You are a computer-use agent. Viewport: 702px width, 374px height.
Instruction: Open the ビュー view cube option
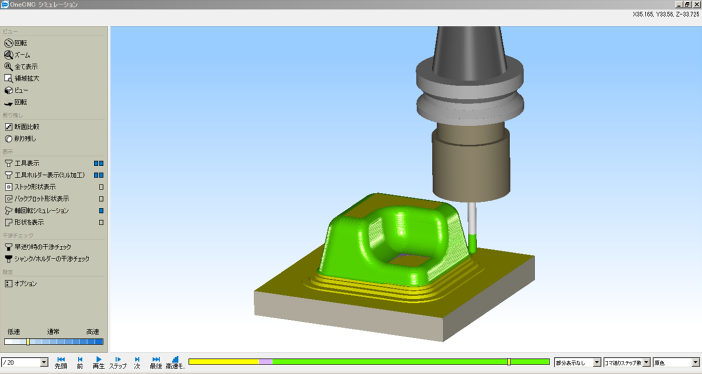tap(16, 90)
